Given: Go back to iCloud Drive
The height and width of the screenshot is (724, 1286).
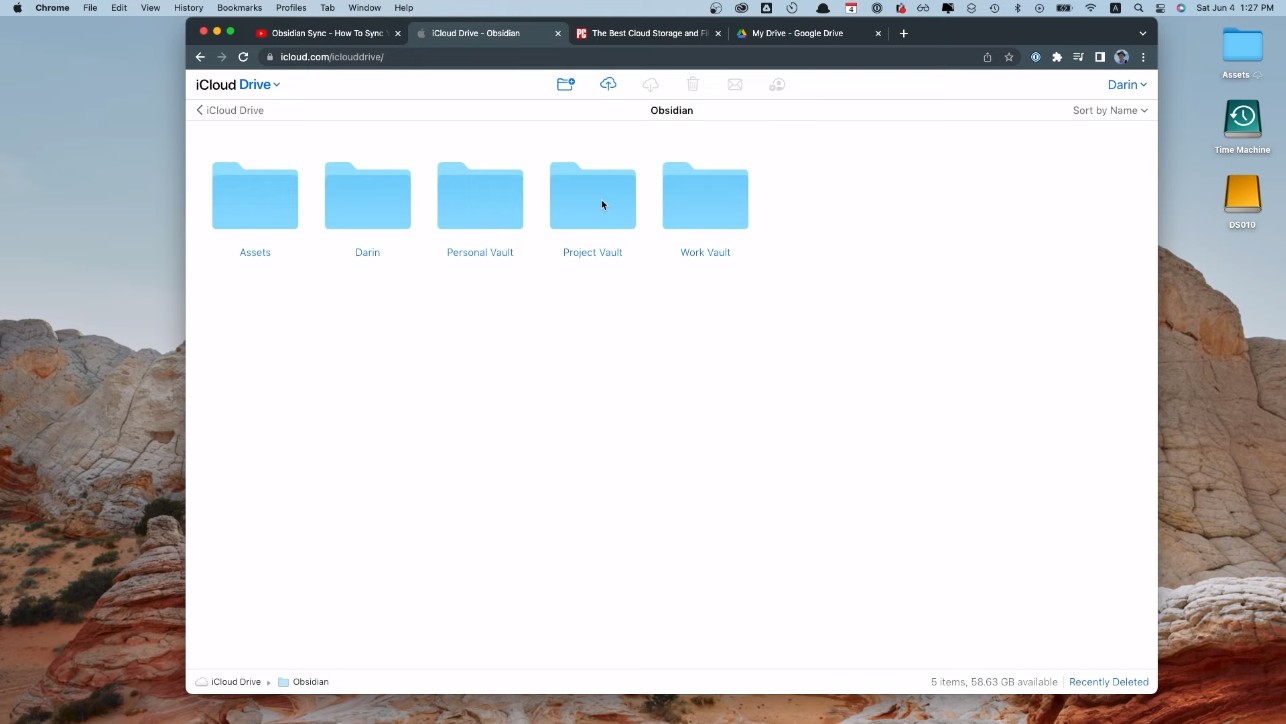Looking at the screenshot, I should point(230,110).
